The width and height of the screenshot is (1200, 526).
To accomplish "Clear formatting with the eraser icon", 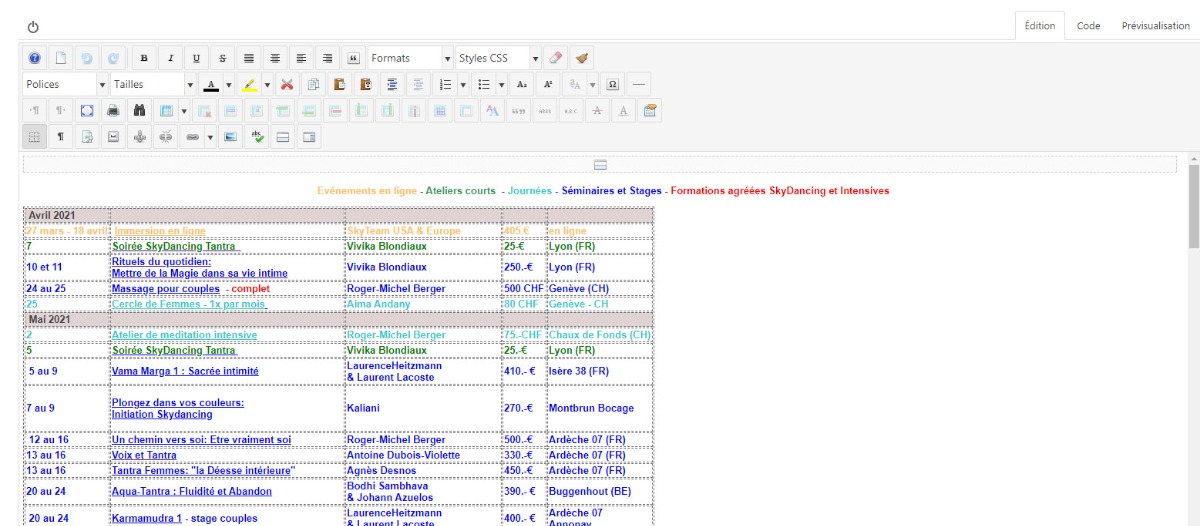I will pyautogui.click(x=556, y=58).
